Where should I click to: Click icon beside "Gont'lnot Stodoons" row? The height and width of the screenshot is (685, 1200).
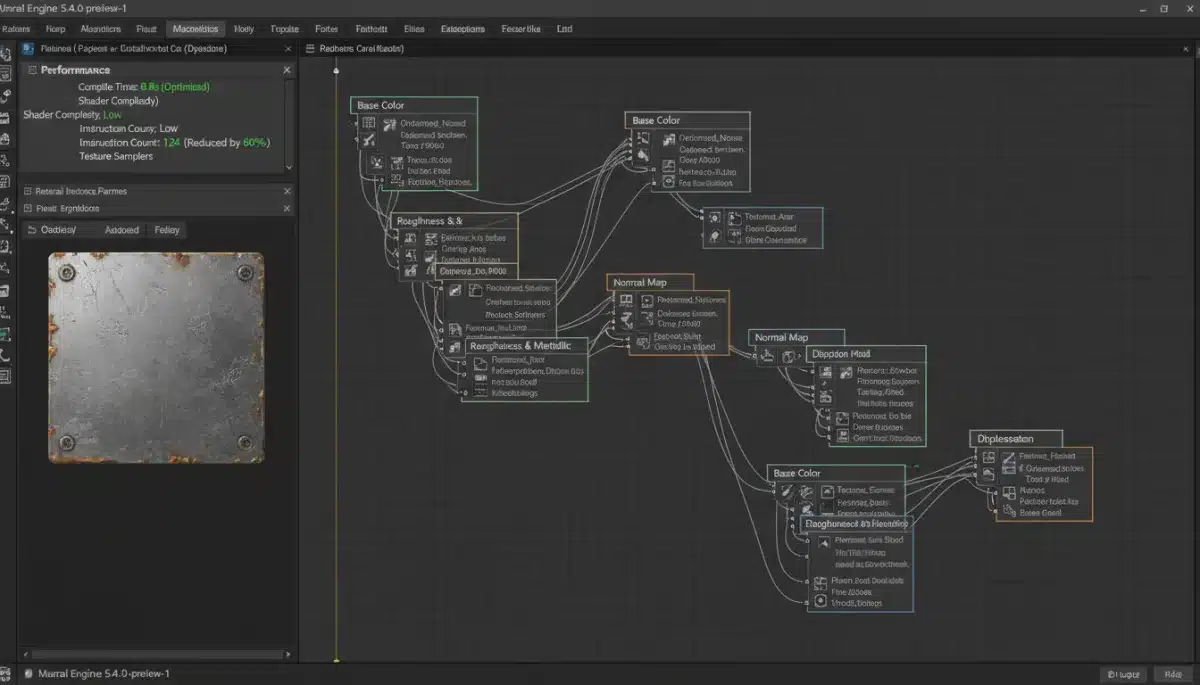tap(843, 436)
